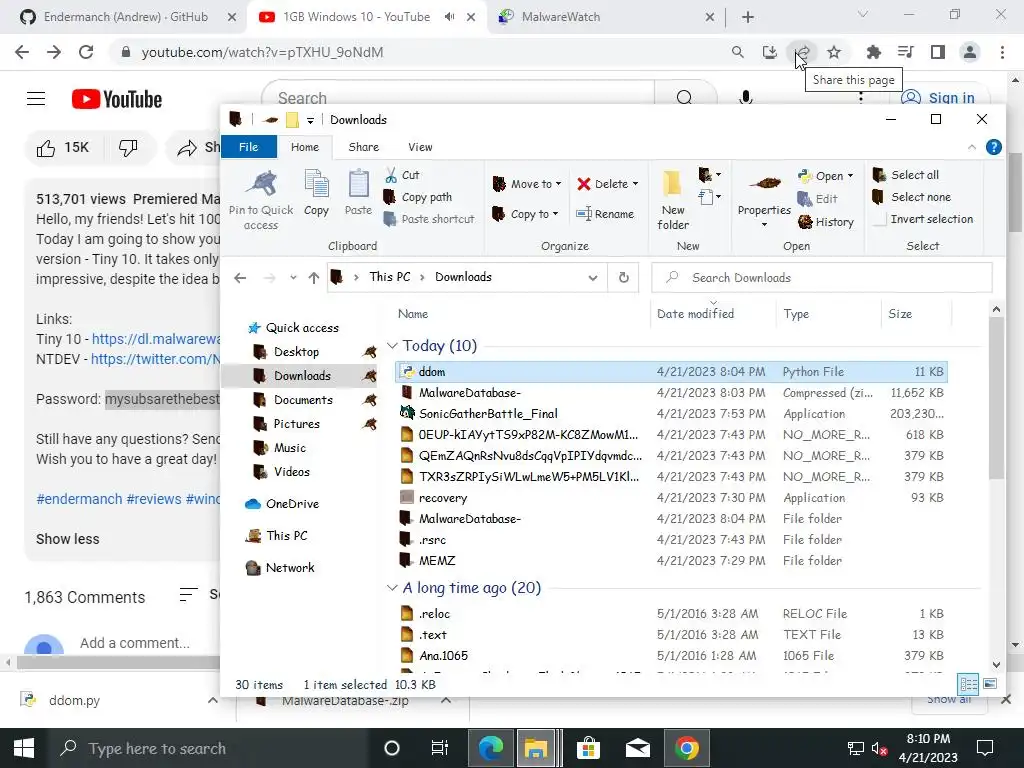This screenshot has width=1024, height=768.
Task: Click the Explorer refresh button
Action: [624, 278]
